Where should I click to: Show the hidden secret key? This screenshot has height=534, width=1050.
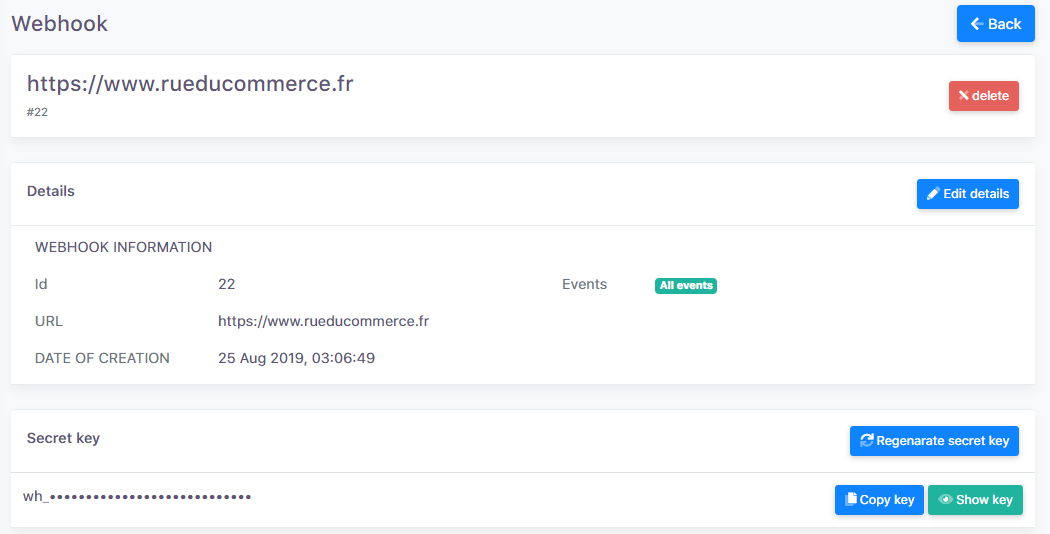(975, 500)
